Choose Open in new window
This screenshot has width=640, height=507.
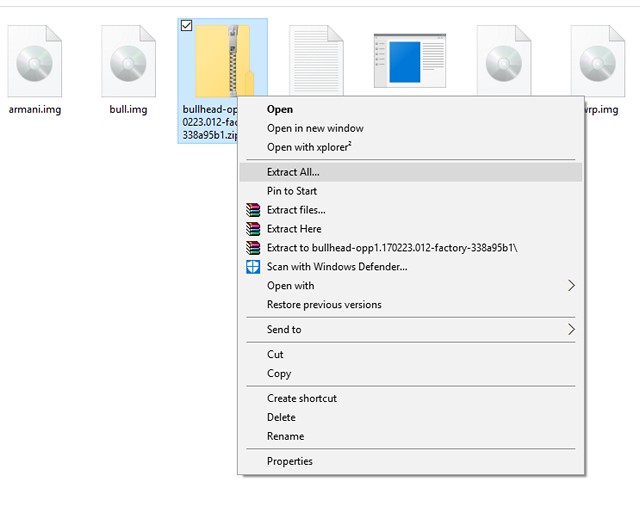point(315,128)
